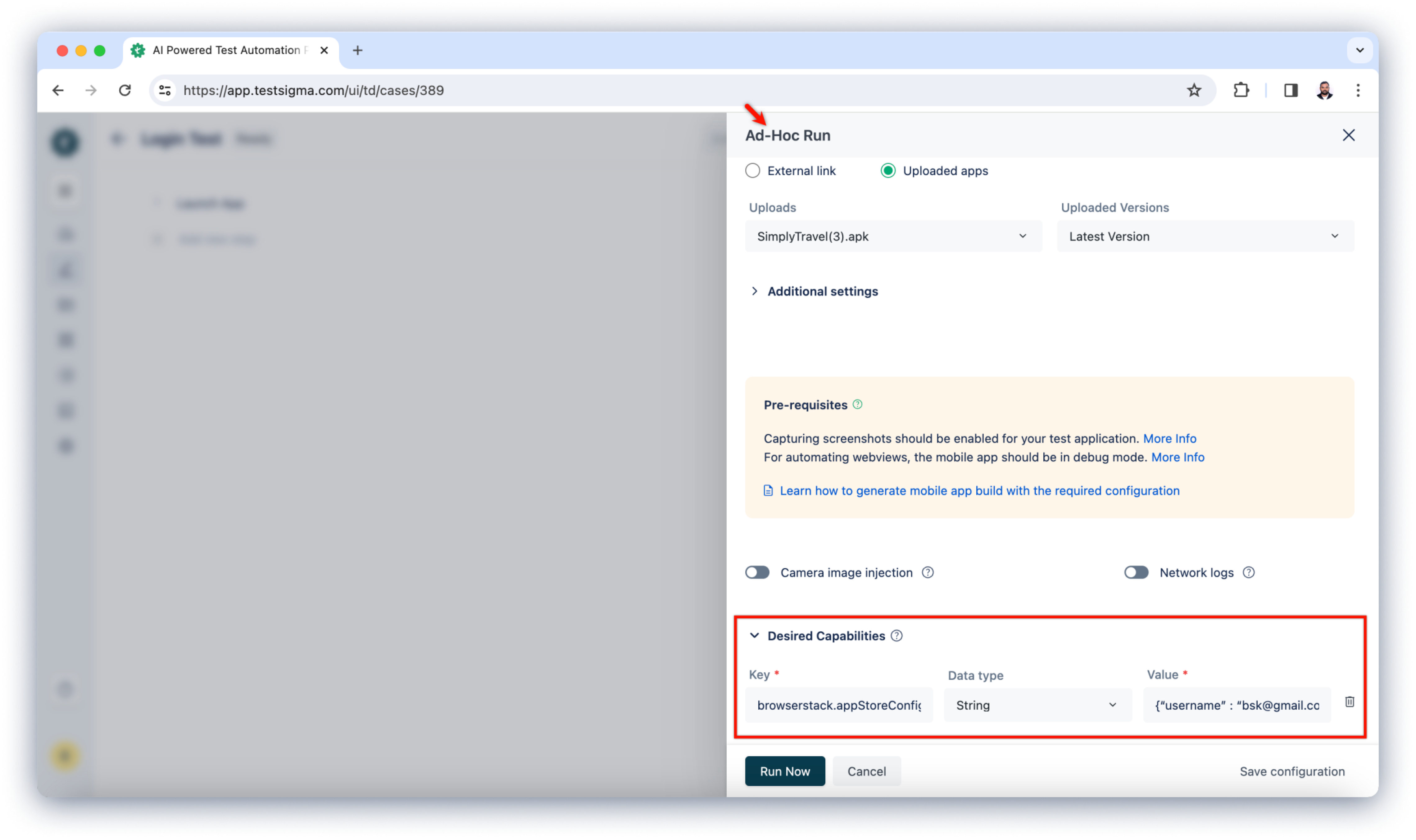
Task: Open the Learn how to generate mobile app build link
Action: click(979, 491)
